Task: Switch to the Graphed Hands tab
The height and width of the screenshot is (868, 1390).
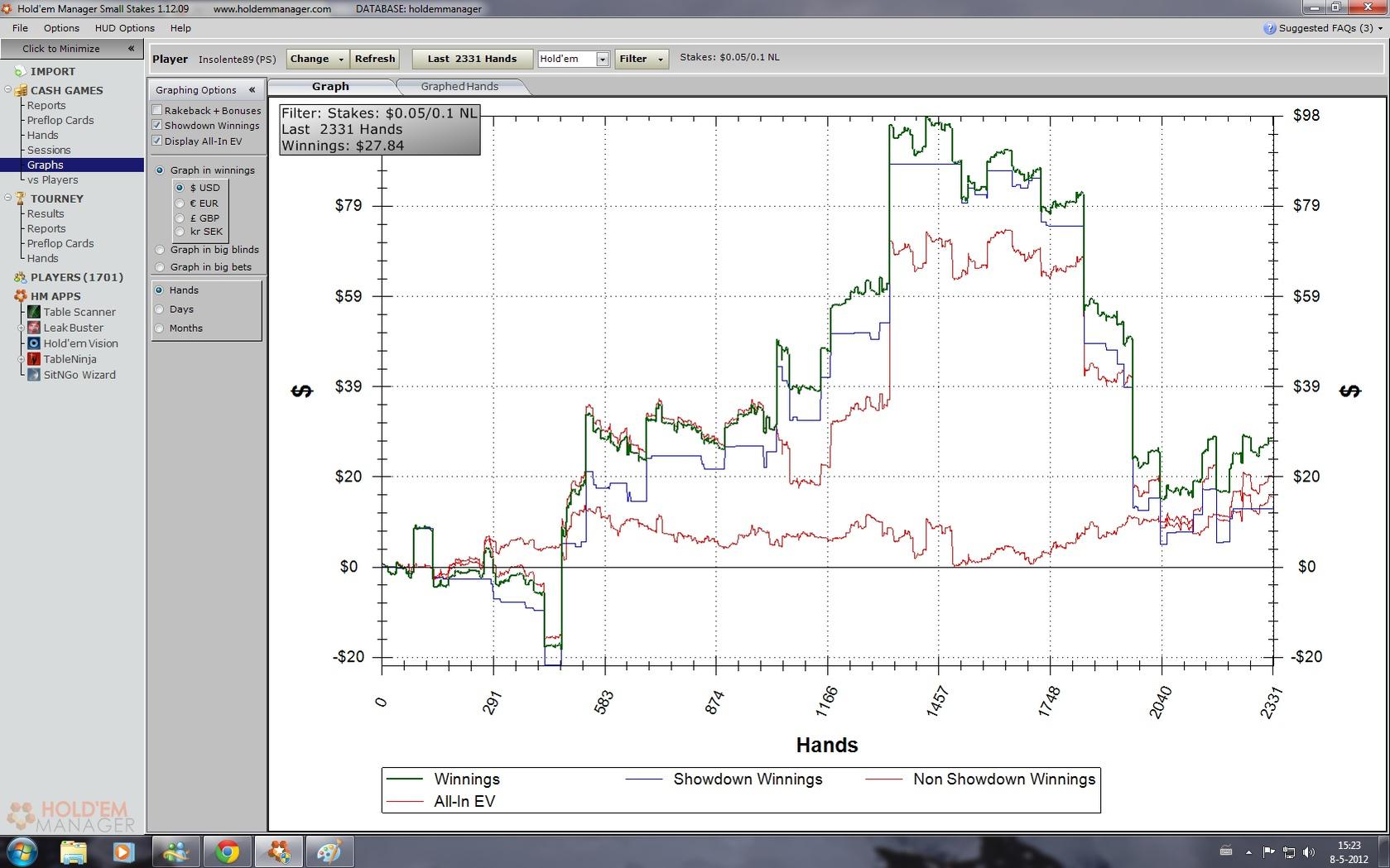Action: pyautogui.click(x=459, y=86)
